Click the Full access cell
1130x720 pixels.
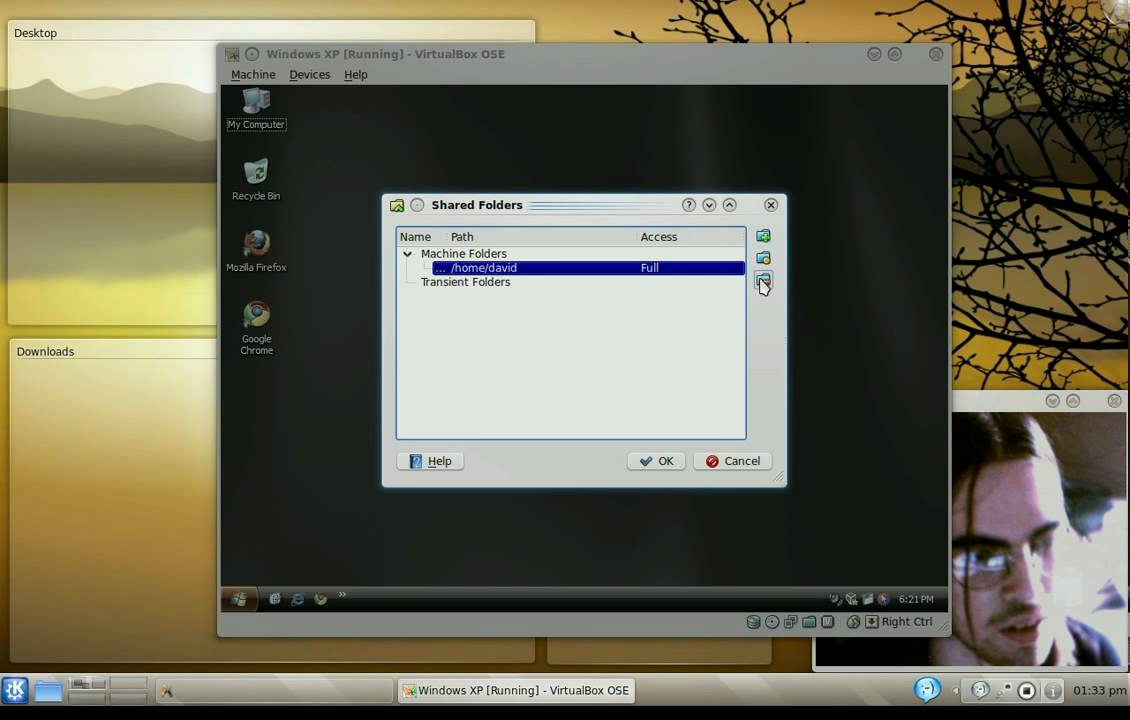tap(649, 267)
